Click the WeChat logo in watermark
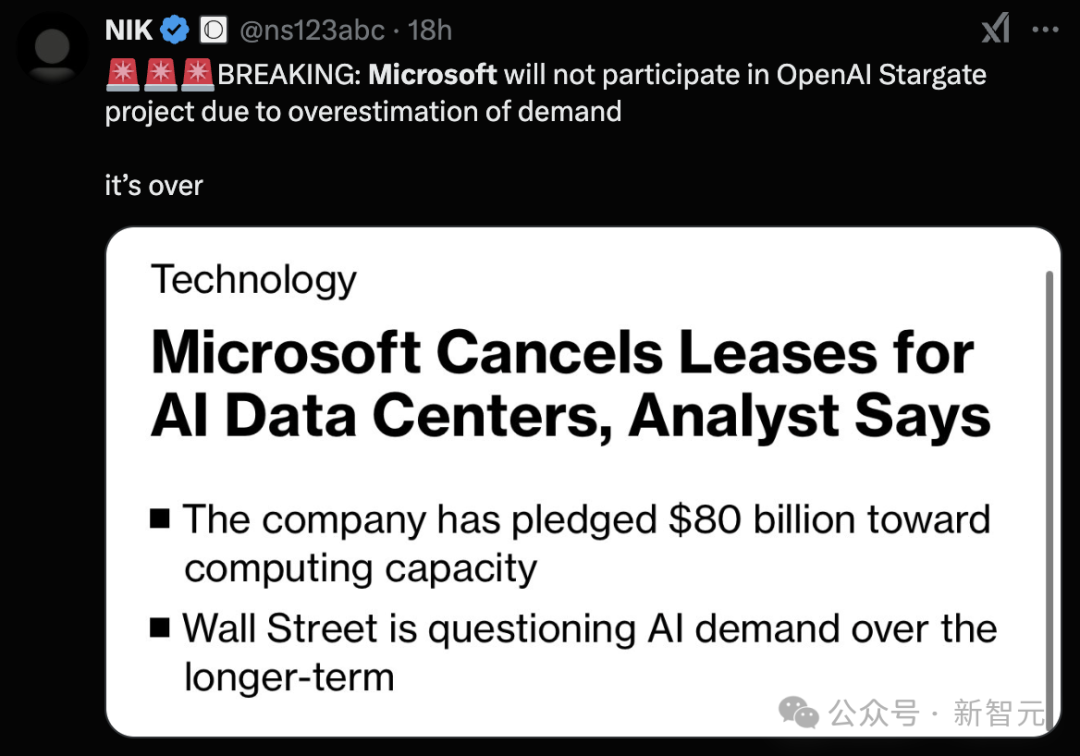The height and width of the screenshot is (756, 1080). [799, 713]
